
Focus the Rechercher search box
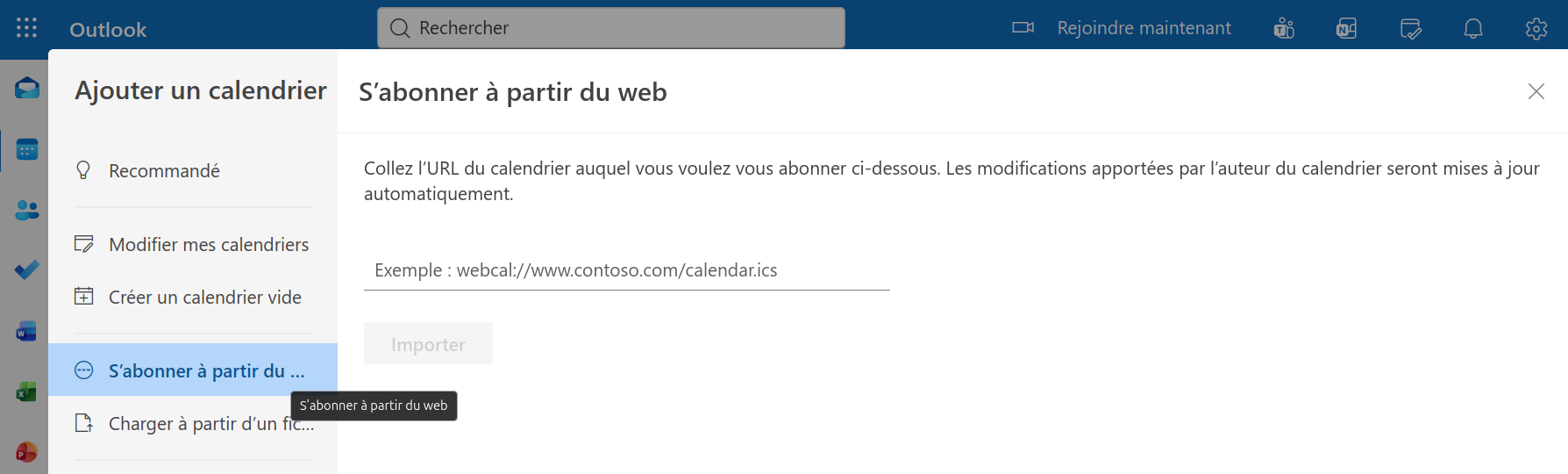(x=611, y=28)
